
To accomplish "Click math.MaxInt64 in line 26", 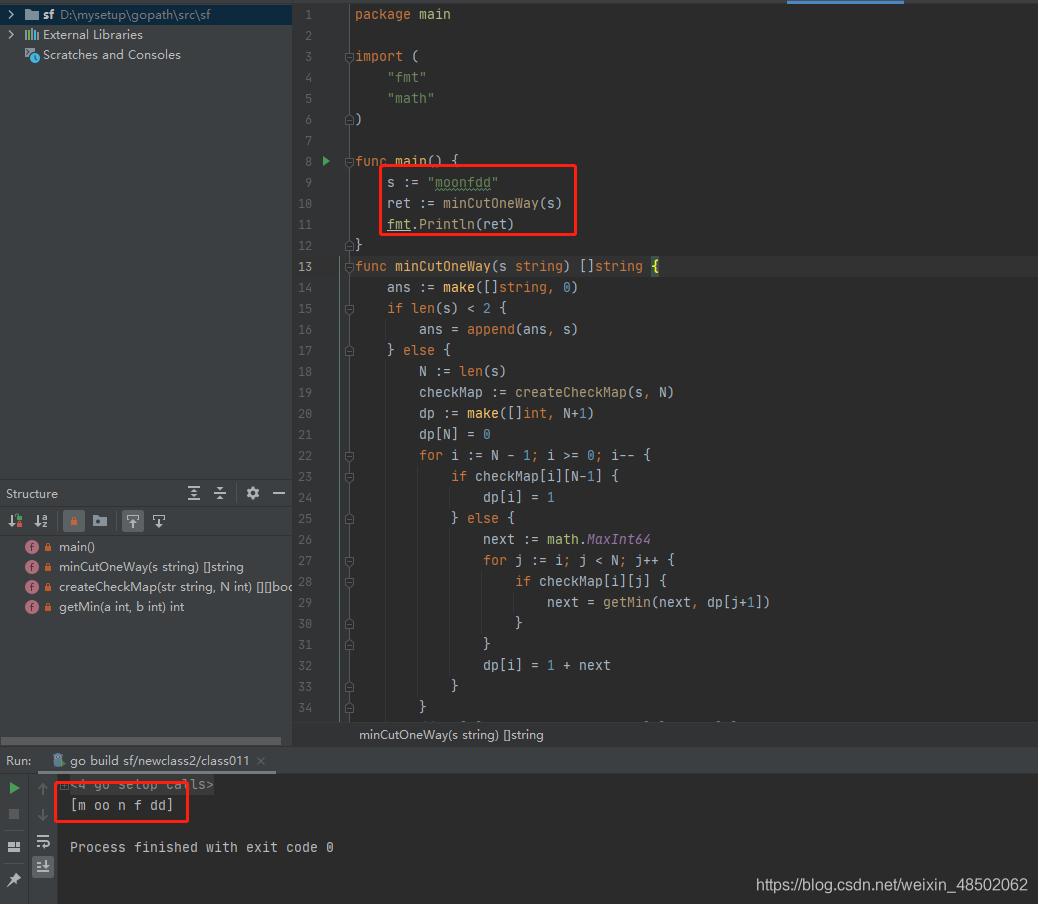I will [598, 539].
